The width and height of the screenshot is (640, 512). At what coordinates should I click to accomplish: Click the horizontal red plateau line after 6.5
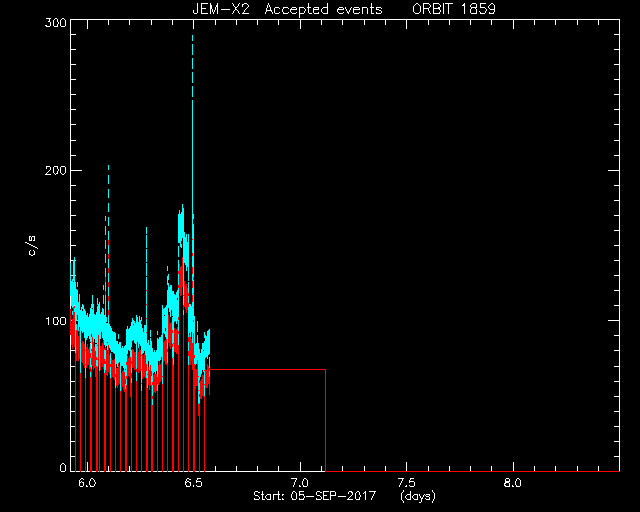(267, 370)
